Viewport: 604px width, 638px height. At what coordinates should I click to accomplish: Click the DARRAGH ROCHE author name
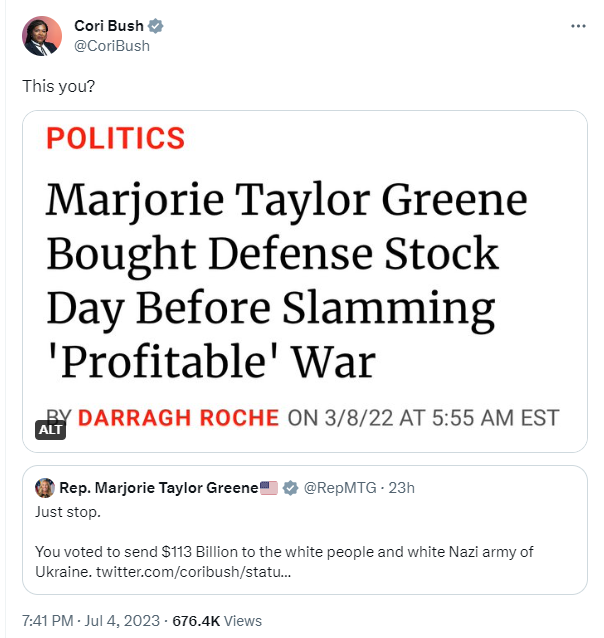pyautogui.click(x=179, y=417)
